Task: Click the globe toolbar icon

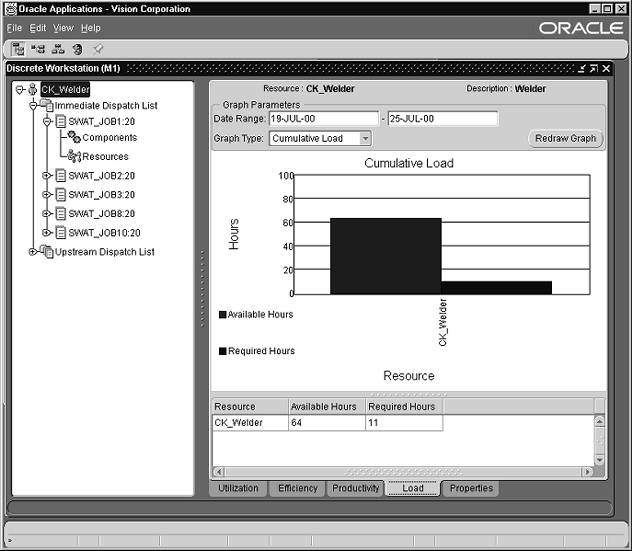Action: [x=77, y=49]
